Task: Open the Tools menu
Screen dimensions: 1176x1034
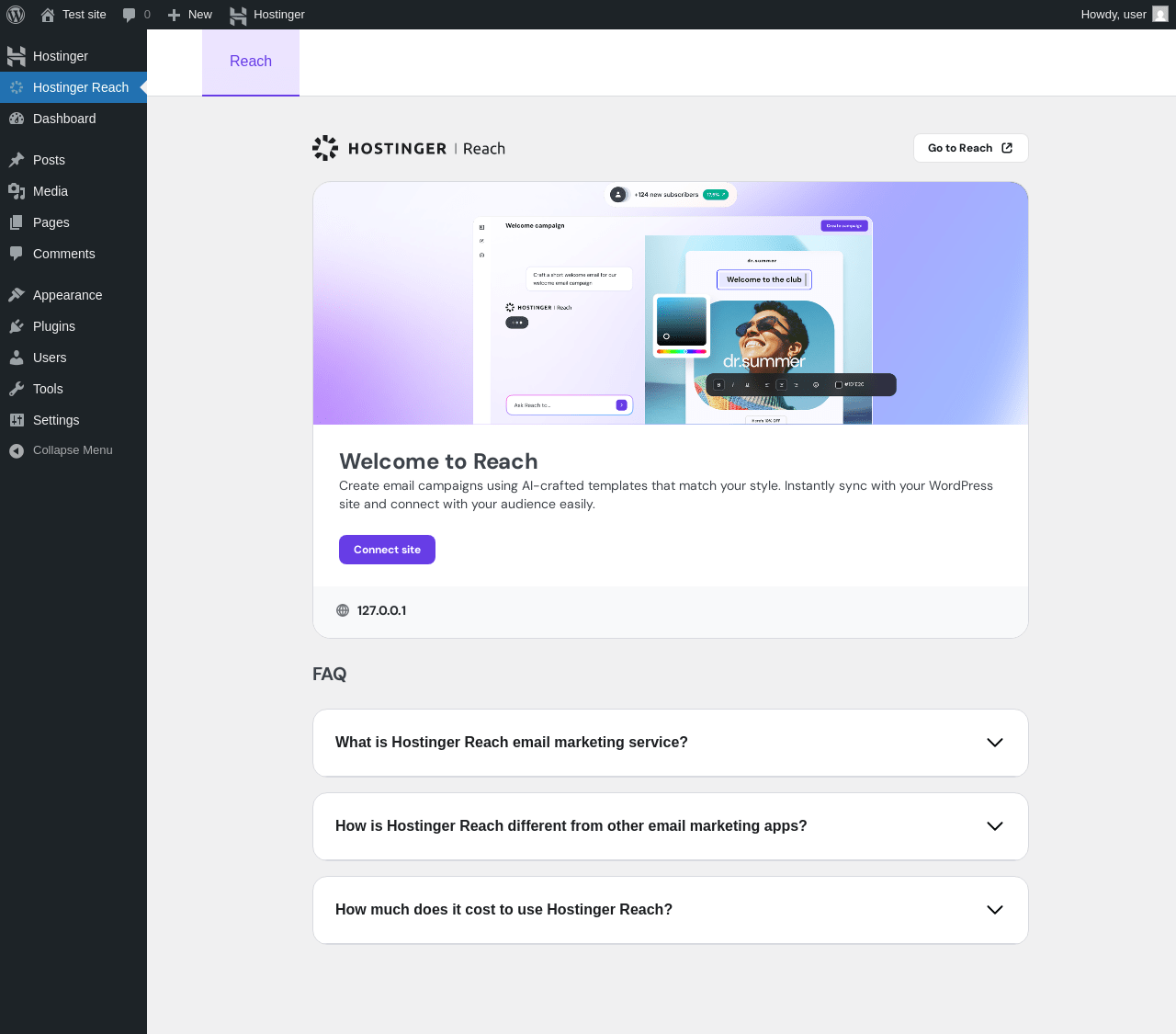Action: 73,389
